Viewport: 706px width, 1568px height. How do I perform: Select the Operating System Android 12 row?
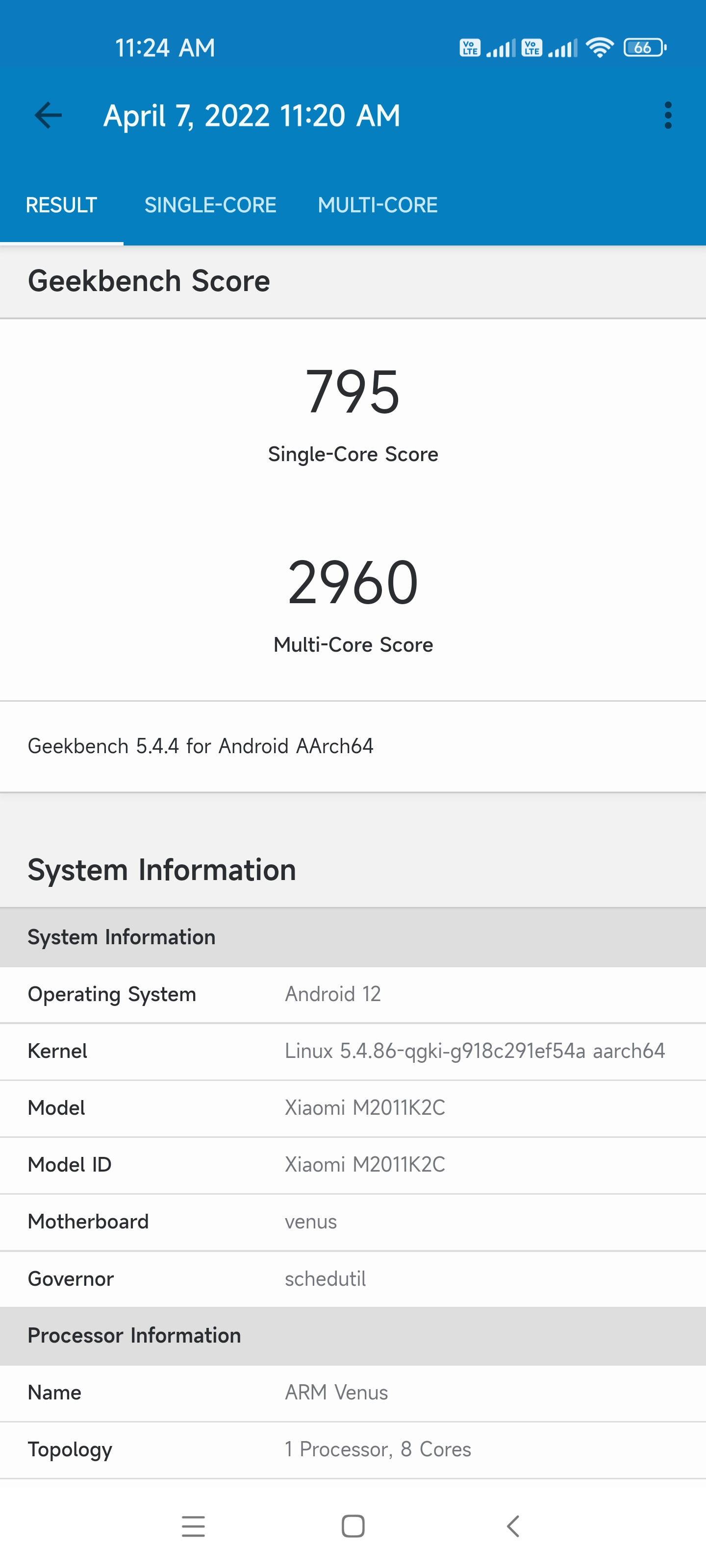coord(353,994)
